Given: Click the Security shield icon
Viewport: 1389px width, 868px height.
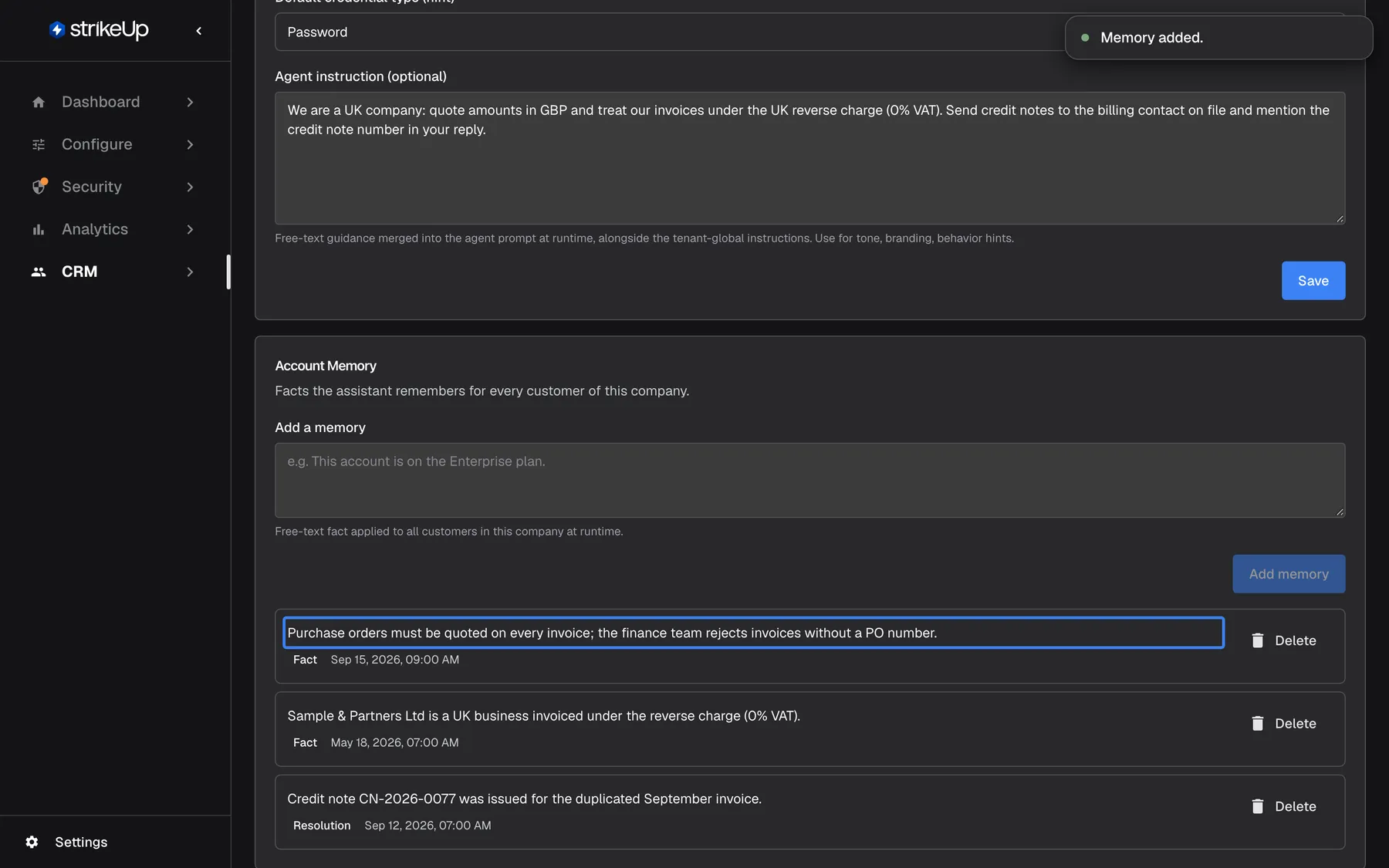Looking at the screenshot, I should (39, 187).
